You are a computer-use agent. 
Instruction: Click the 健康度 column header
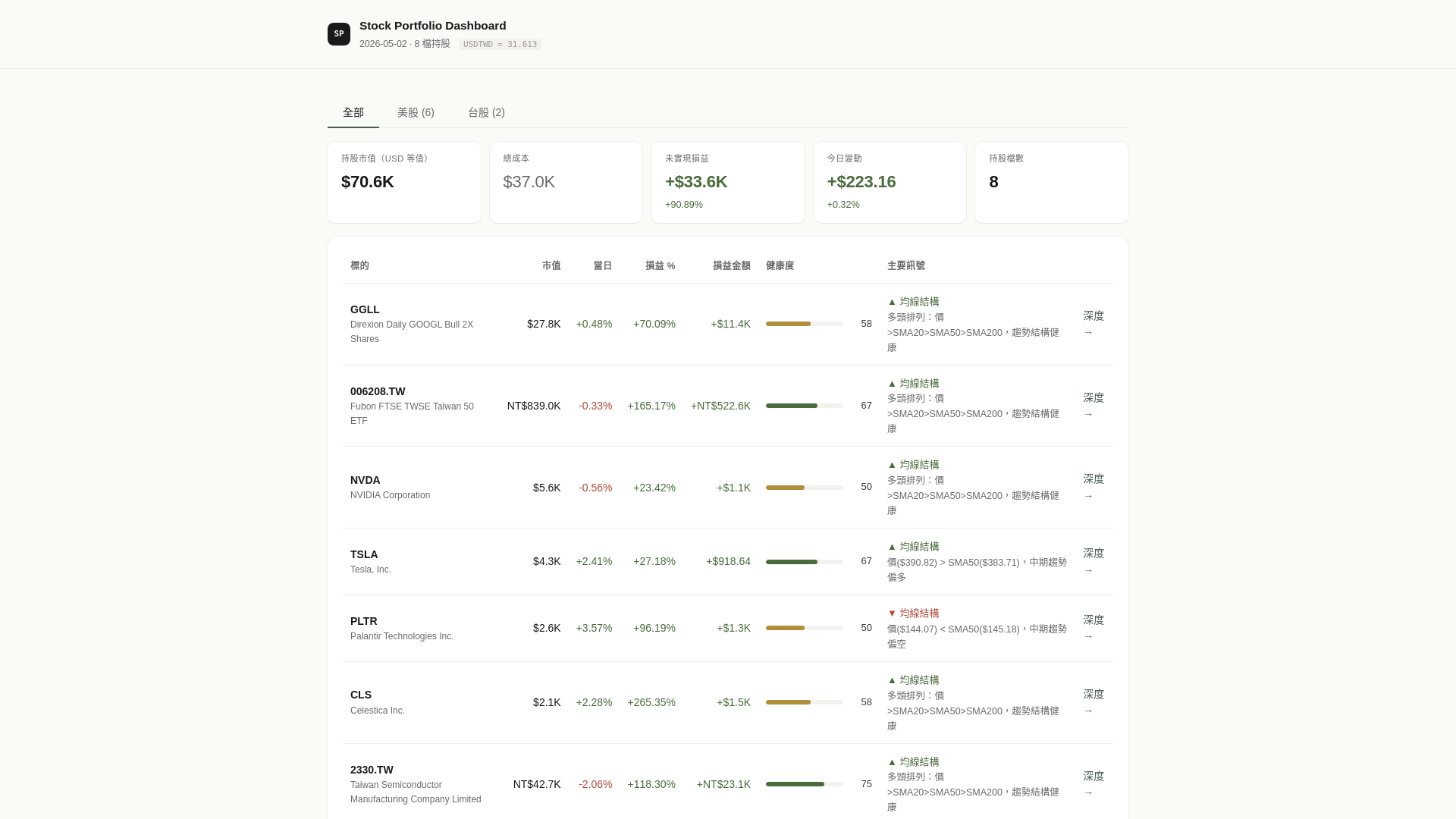[780, 265]
